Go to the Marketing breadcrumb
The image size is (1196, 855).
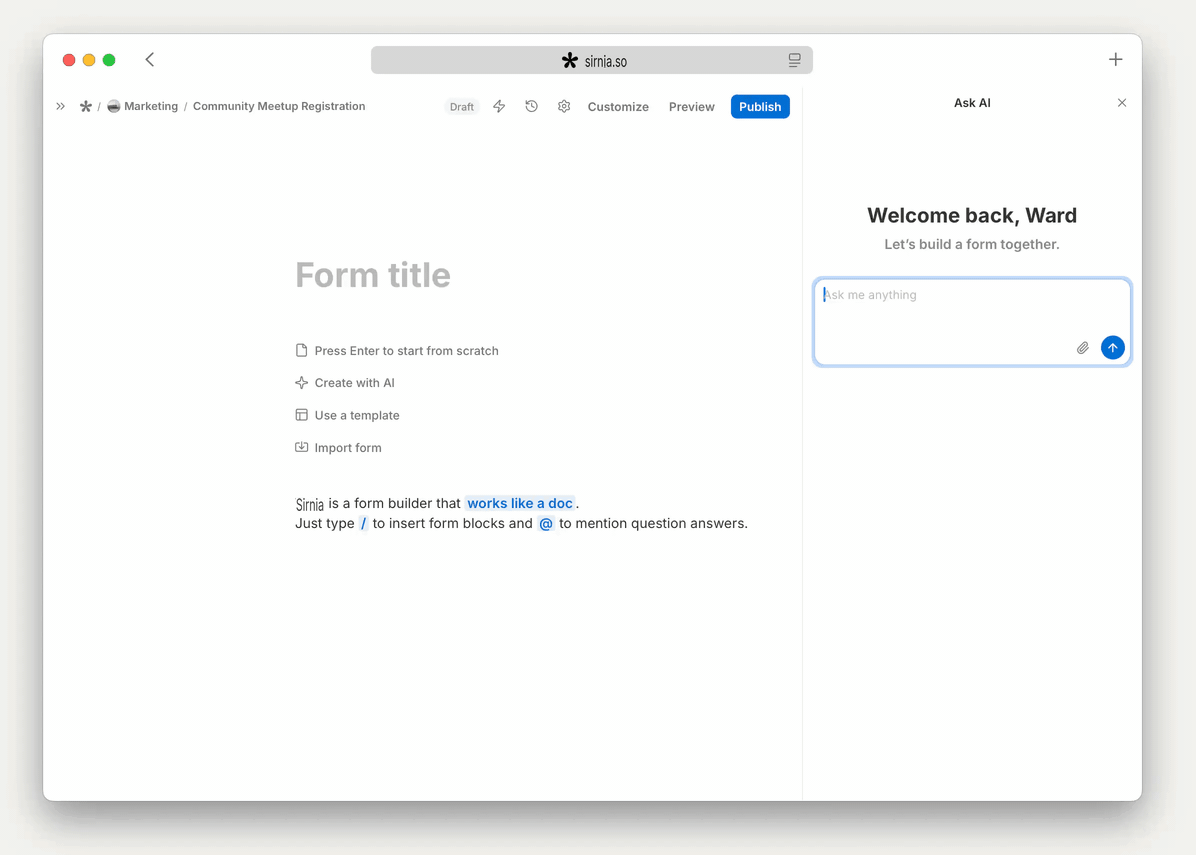[151, 107]
